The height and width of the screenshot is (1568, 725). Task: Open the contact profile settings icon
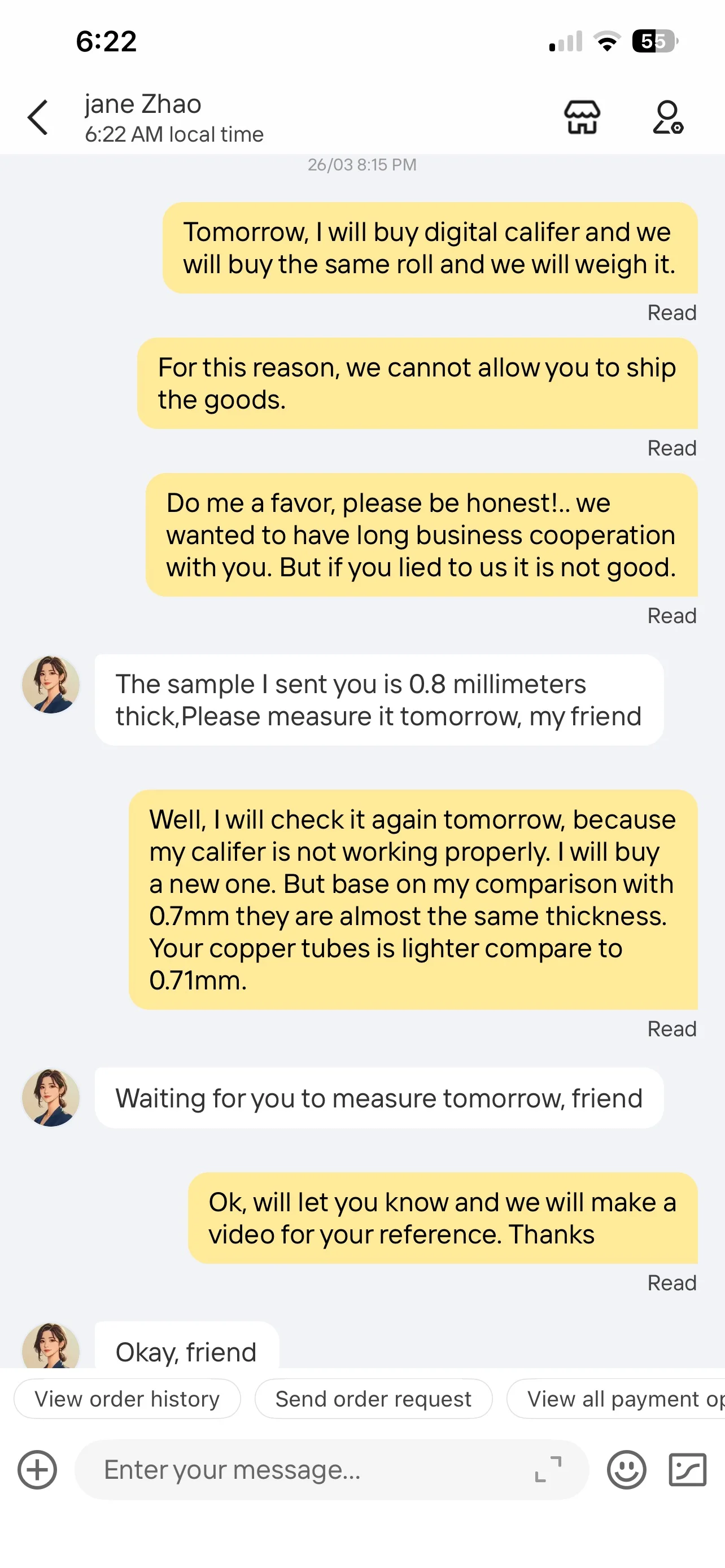667,117
